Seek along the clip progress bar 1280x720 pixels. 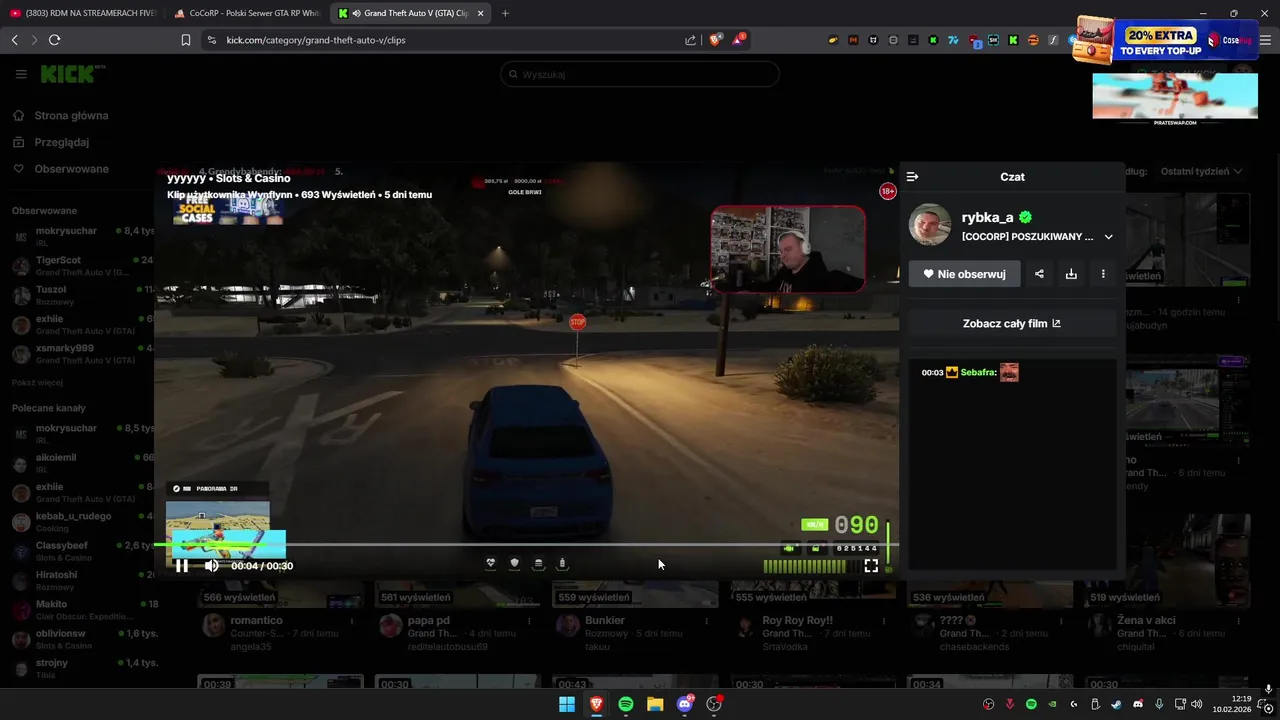[526, 545]
